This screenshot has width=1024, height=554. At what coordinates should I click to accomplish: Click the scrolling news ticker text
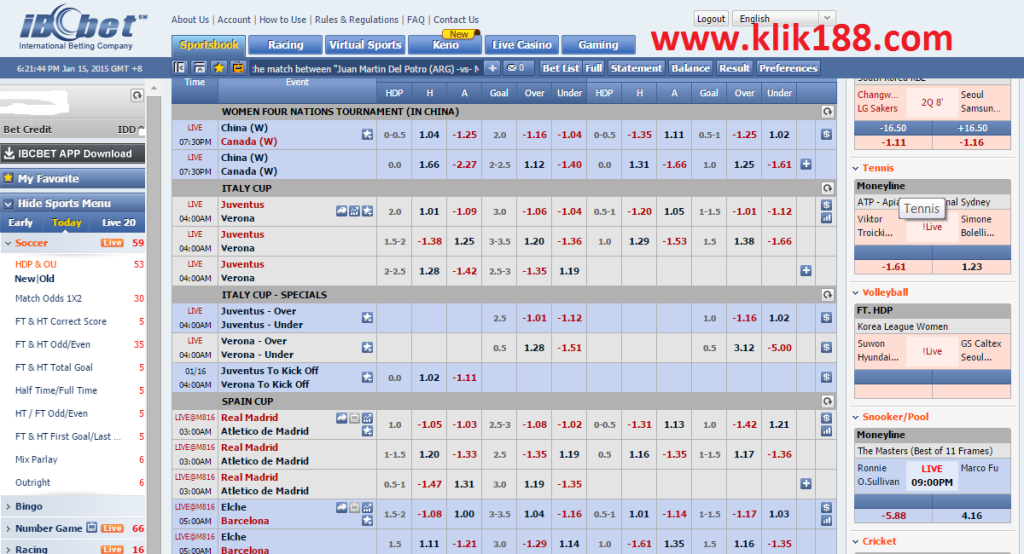tap(366, 68)
